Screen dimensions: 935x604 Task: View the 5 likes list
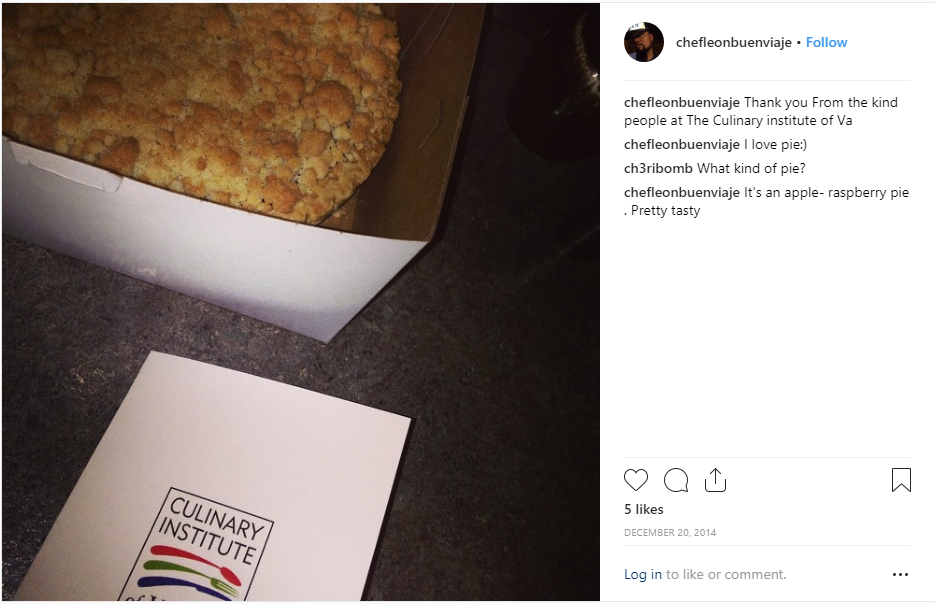pyautogui.click(x=643, y=509)
